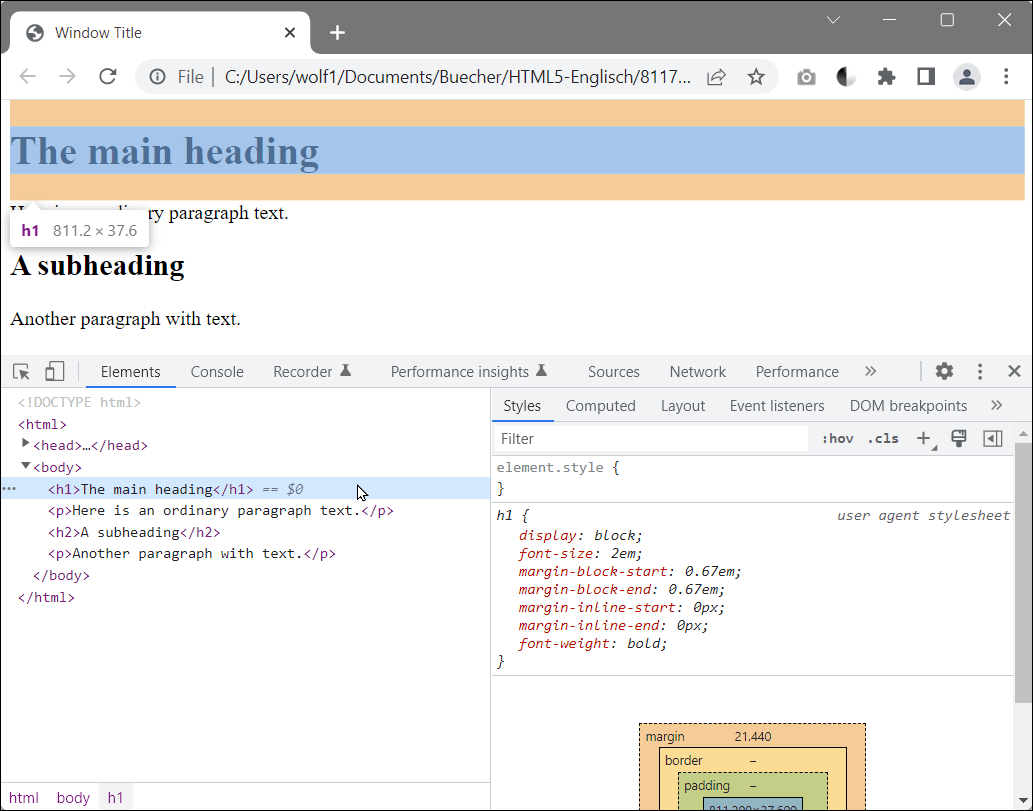Open DevTools settings gear
Screen dimensions: 1033x811
(x=944, y=372)
